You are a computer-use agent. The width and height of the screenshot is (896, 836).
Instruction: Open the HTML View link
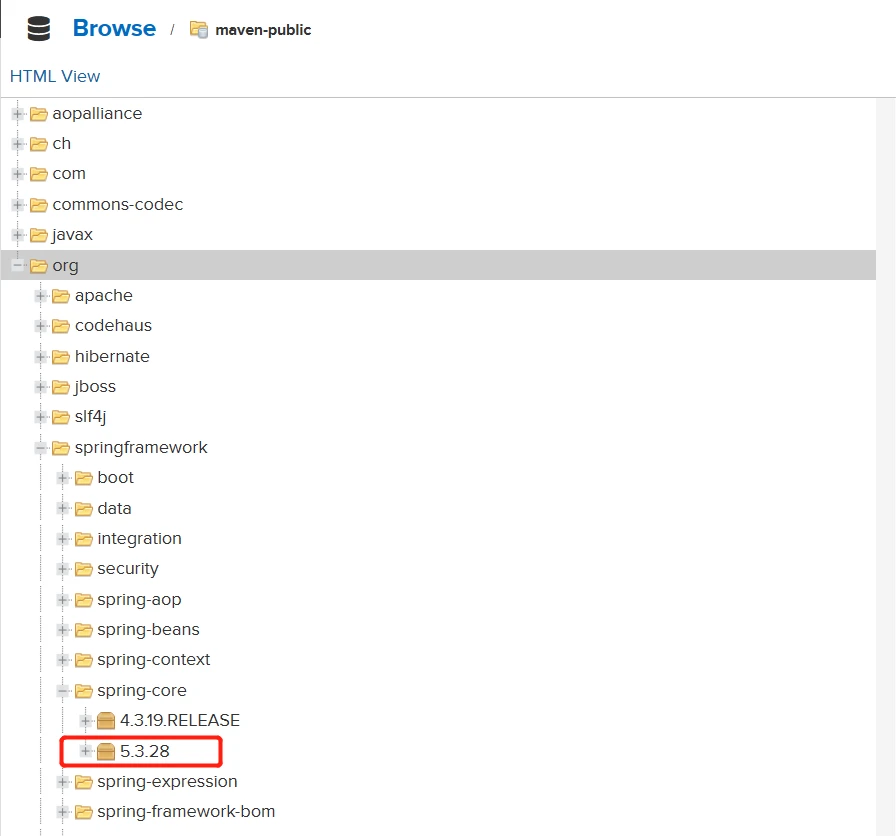pyautogui.click(x=55, y=76)
